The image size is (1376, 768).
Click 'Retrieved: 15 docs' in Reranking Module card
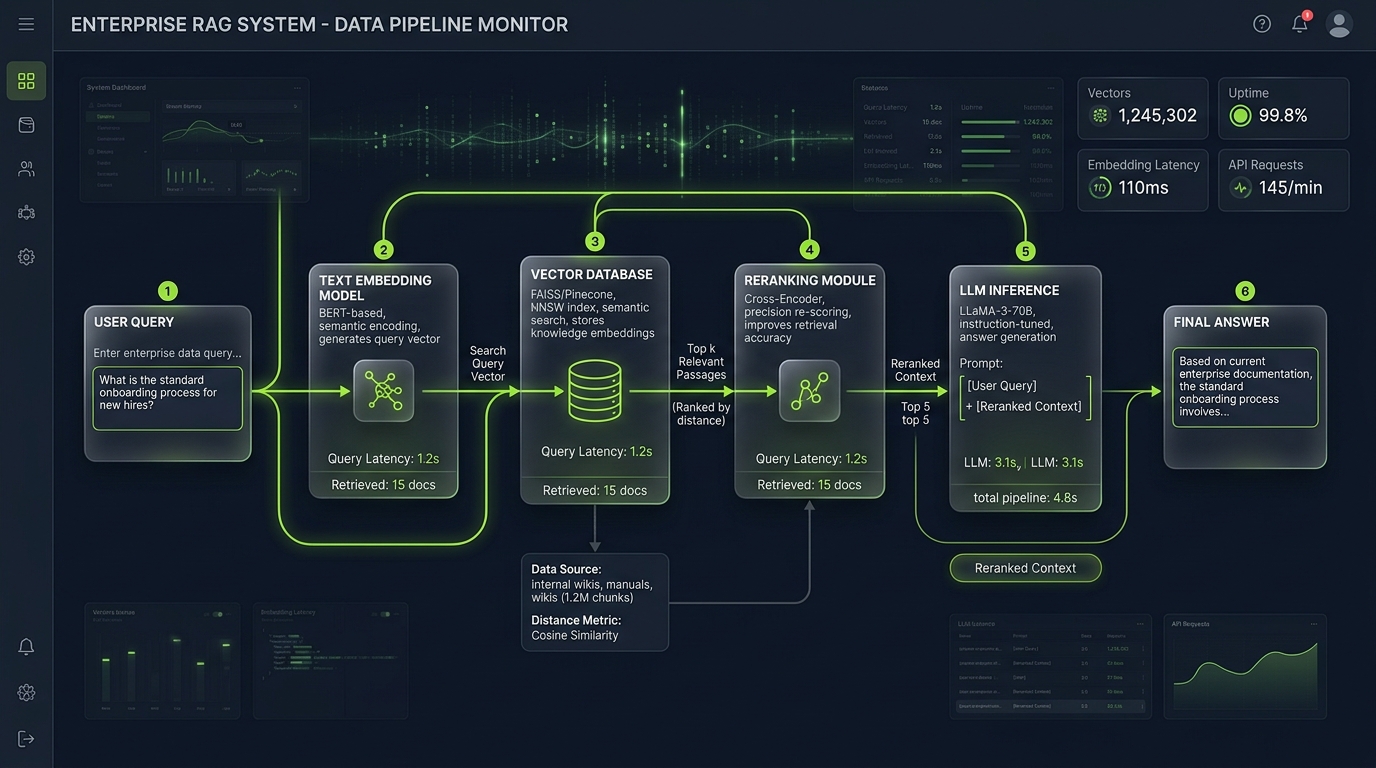(809, 484)
